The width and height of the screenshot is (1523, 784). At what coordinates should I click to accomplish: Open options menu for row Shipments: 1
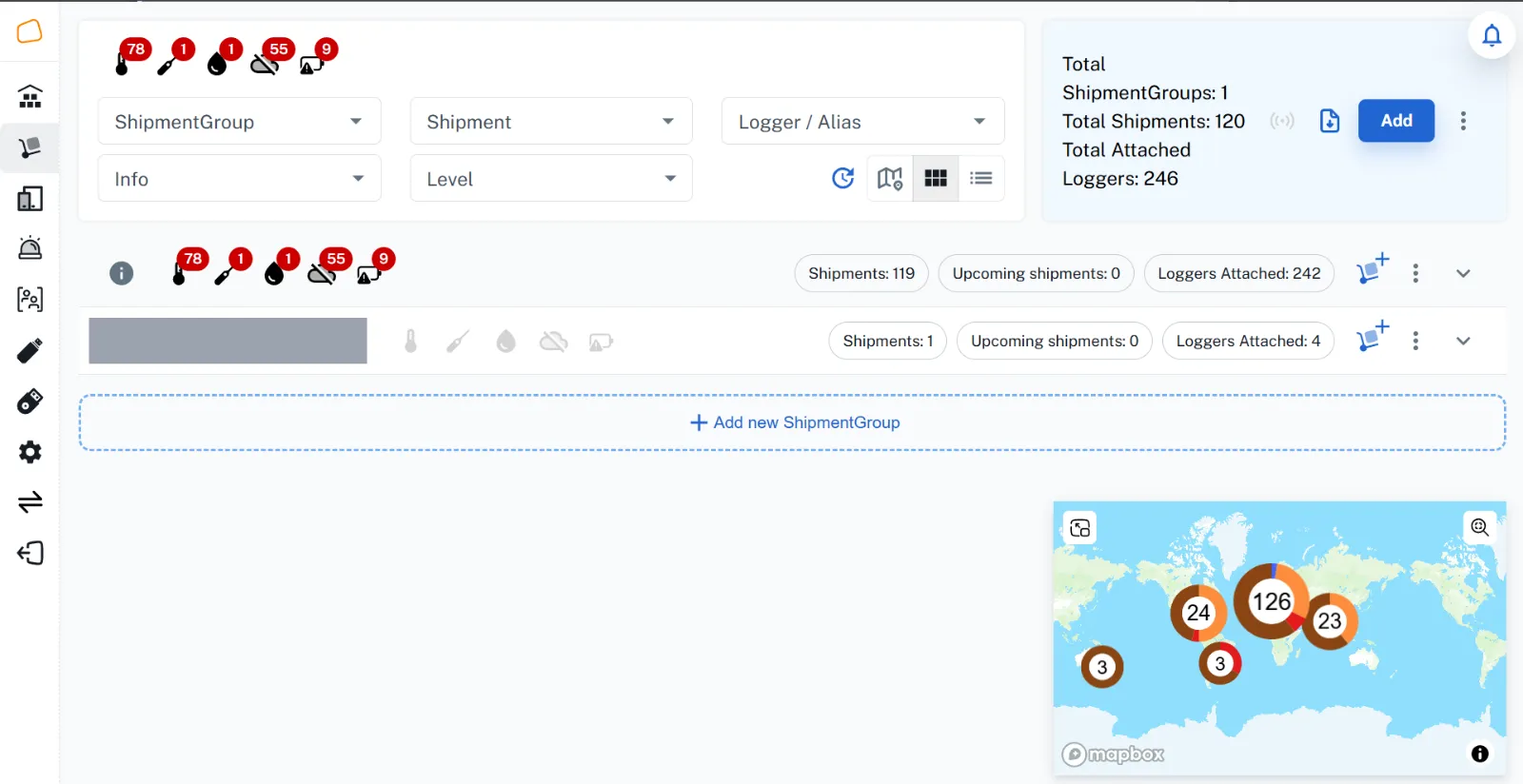tap(1415, 341)
